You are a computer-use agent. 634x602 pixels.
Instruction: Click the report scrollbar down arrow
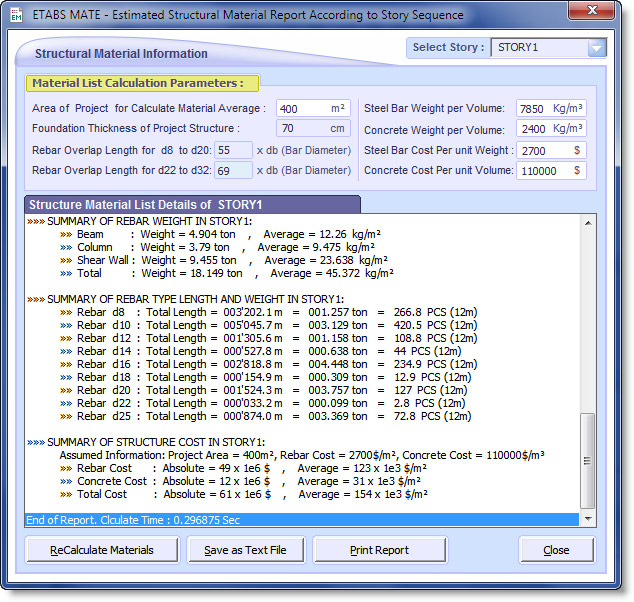[587, 518]
